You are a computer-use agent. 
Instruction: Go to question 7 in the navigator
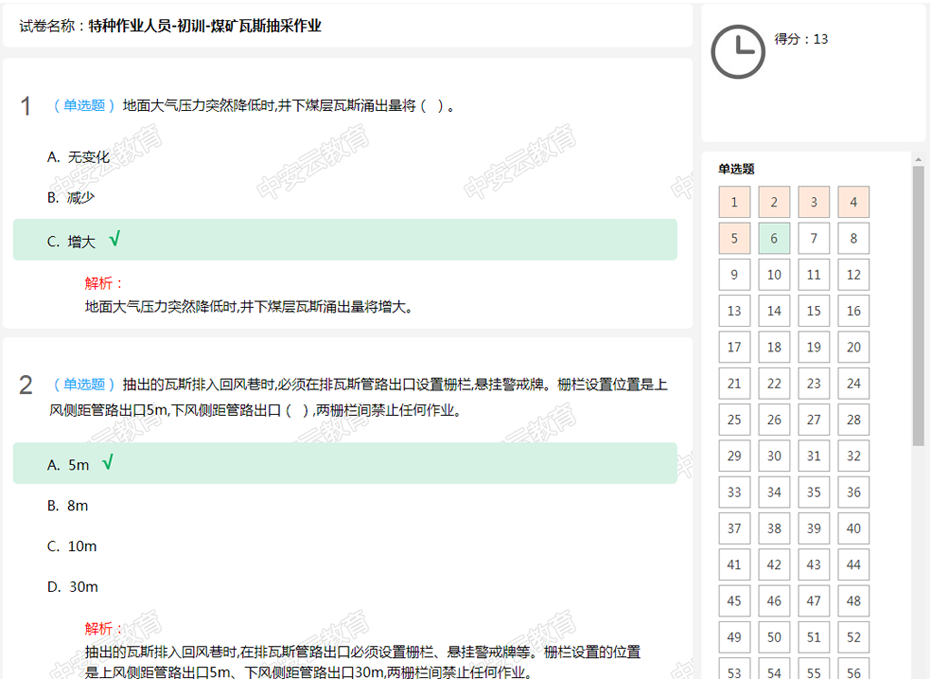814,238
